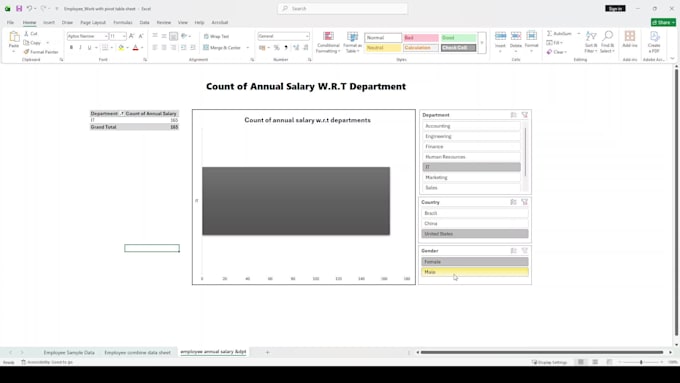Select Marketing in Department slicer
This screenshot has height=383, width=680.
point(471,177)
